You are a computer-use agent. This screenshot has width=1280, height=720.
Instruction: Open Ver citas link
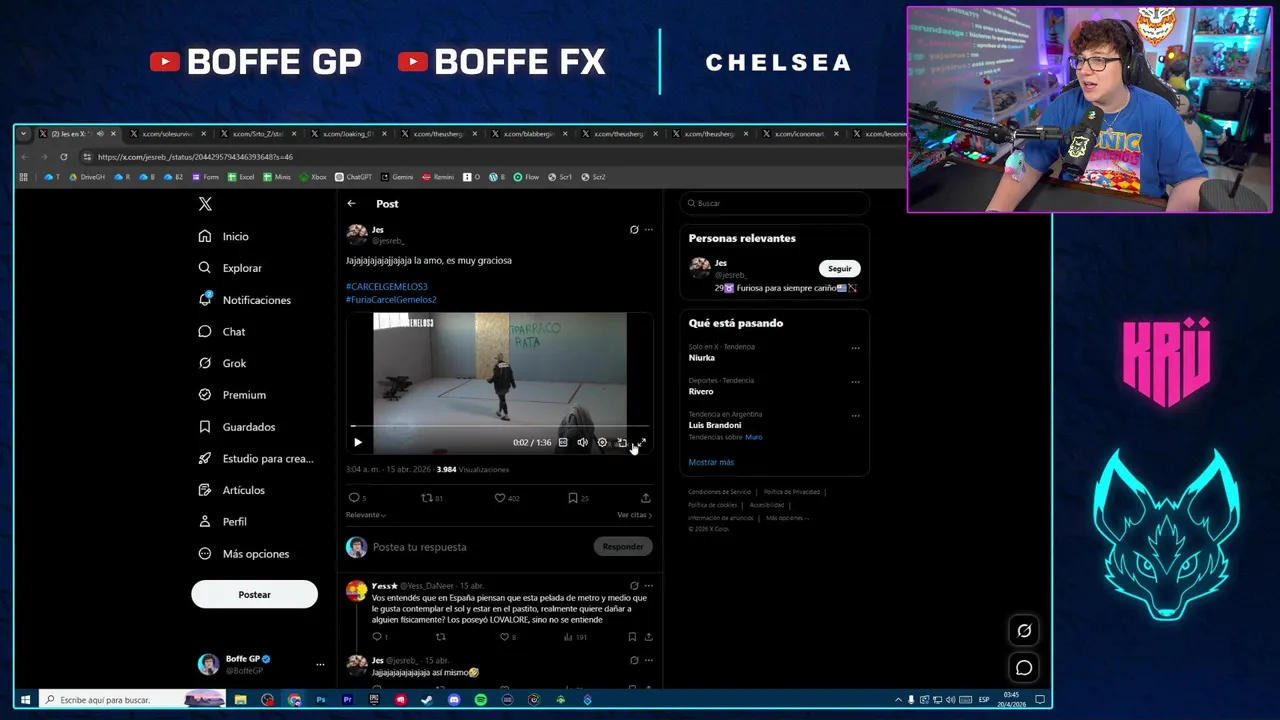point(634,515)
